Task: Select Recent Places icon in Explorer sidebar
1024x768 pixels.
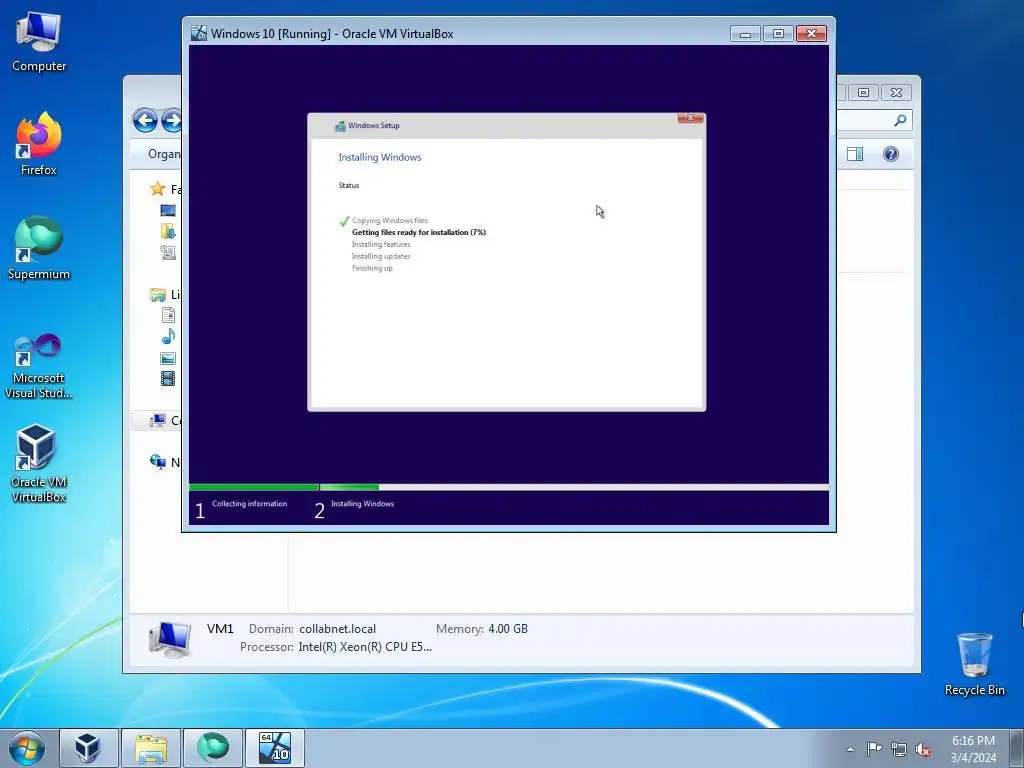Action: click(x=168, y=252)
